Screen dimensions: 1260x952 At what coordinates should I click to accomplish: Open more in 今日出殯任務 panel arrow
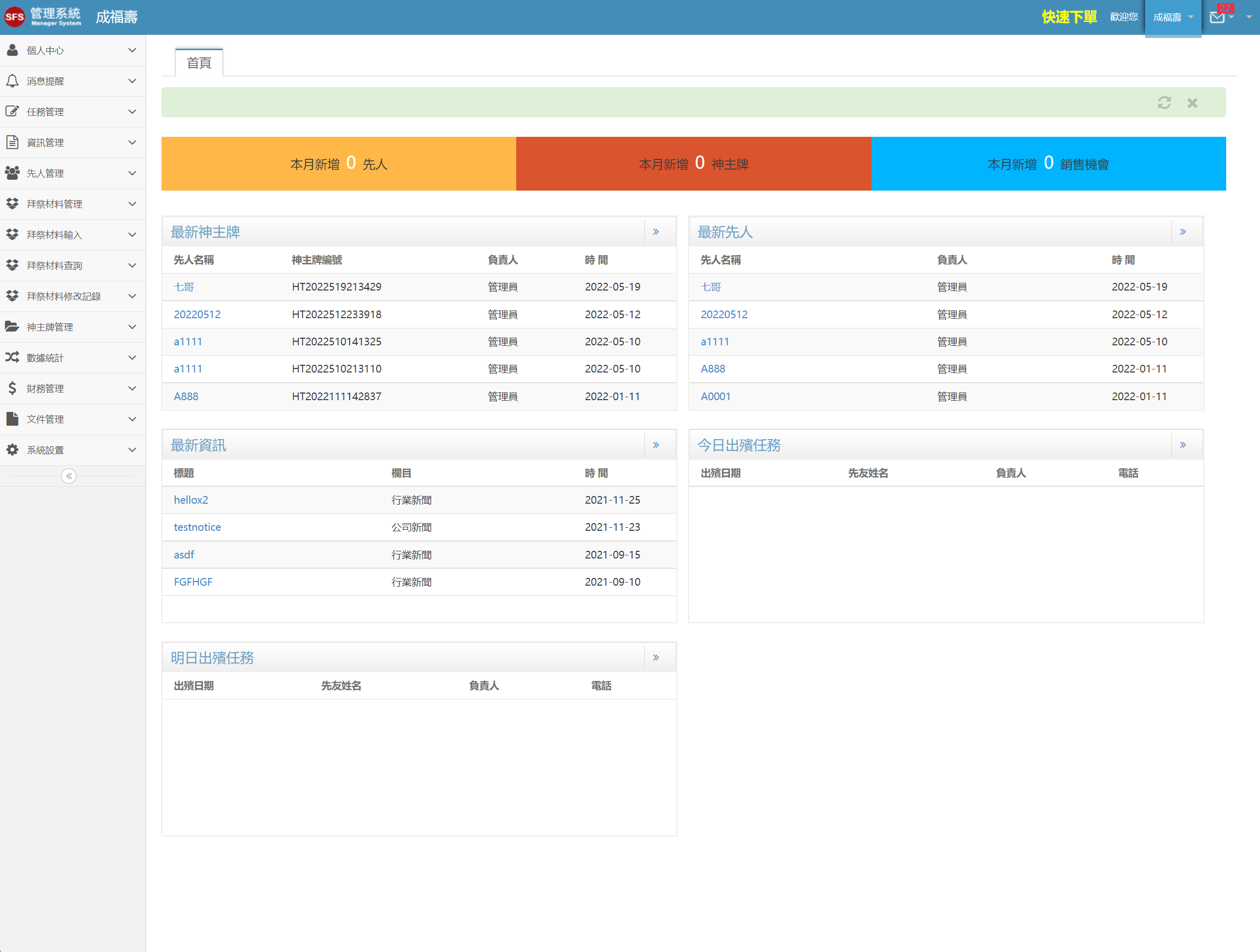[x=1183, y=445]
